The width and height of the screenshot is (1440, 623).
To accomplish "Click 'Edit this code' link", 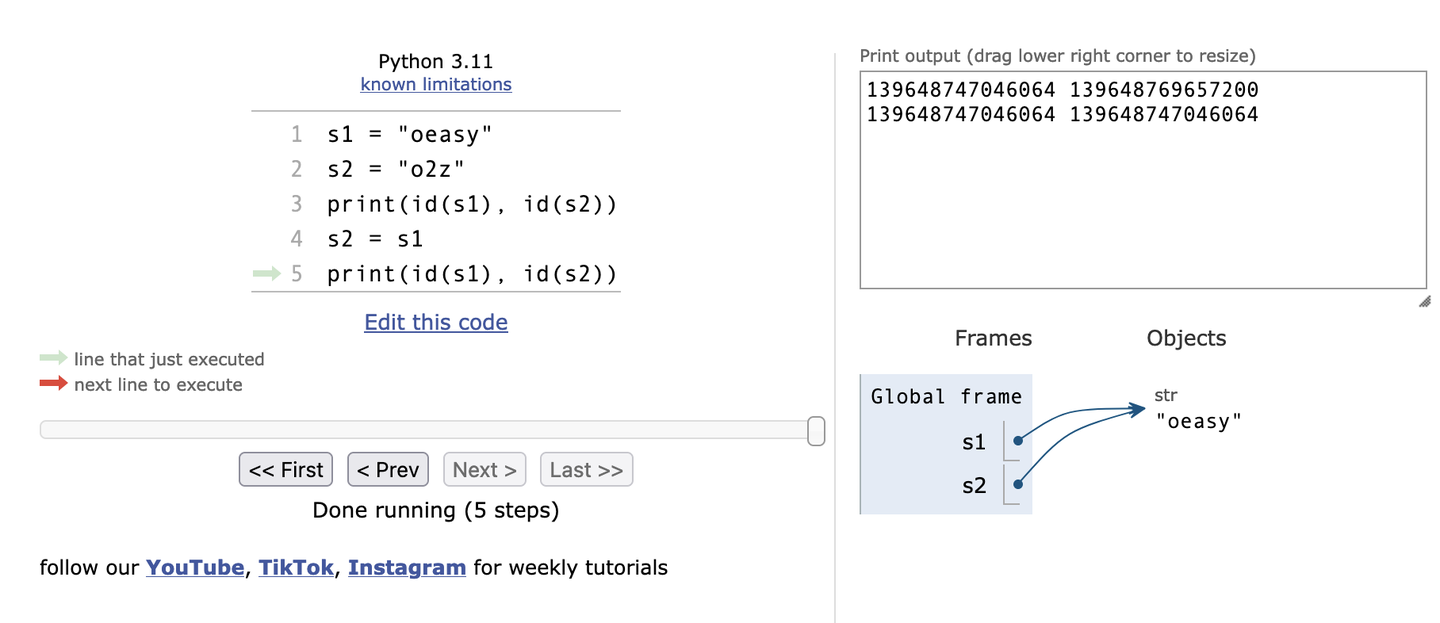I will tap(436, 322).
